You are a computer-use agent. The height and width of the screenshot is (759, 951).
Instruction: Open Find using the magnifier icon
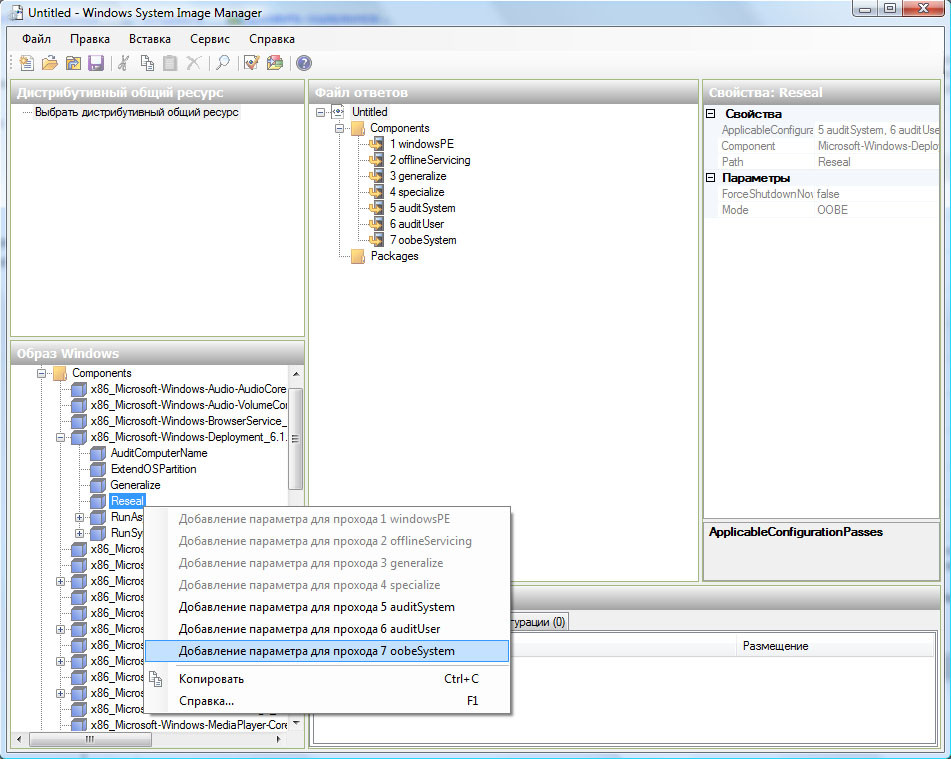[222, 63]
